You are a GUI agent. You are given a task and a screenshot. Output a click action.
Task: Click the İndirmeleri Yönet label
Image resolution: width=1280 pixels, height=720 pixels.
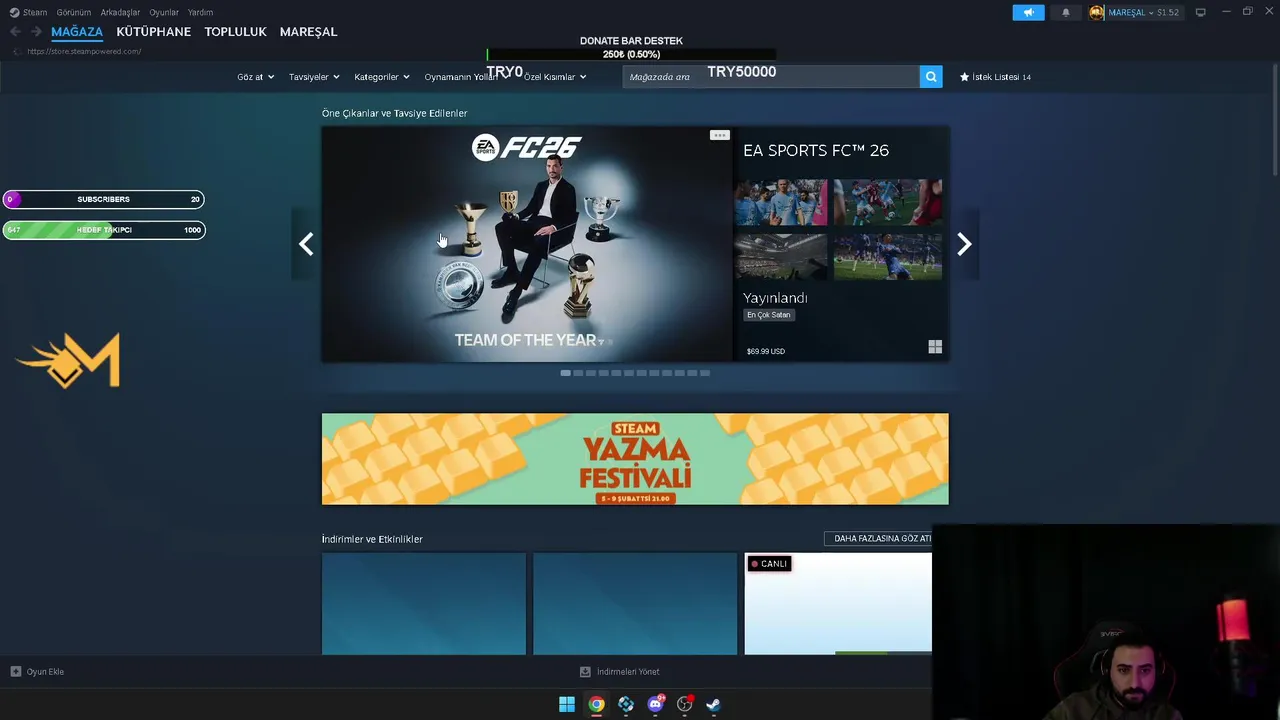(x=628, y=672)
